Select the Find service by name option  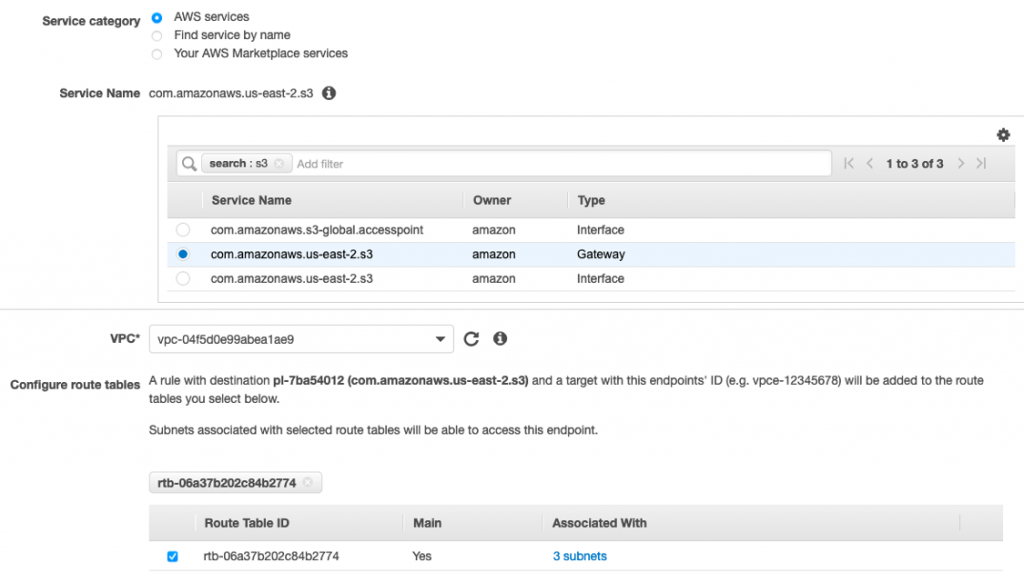pos(156,35)
